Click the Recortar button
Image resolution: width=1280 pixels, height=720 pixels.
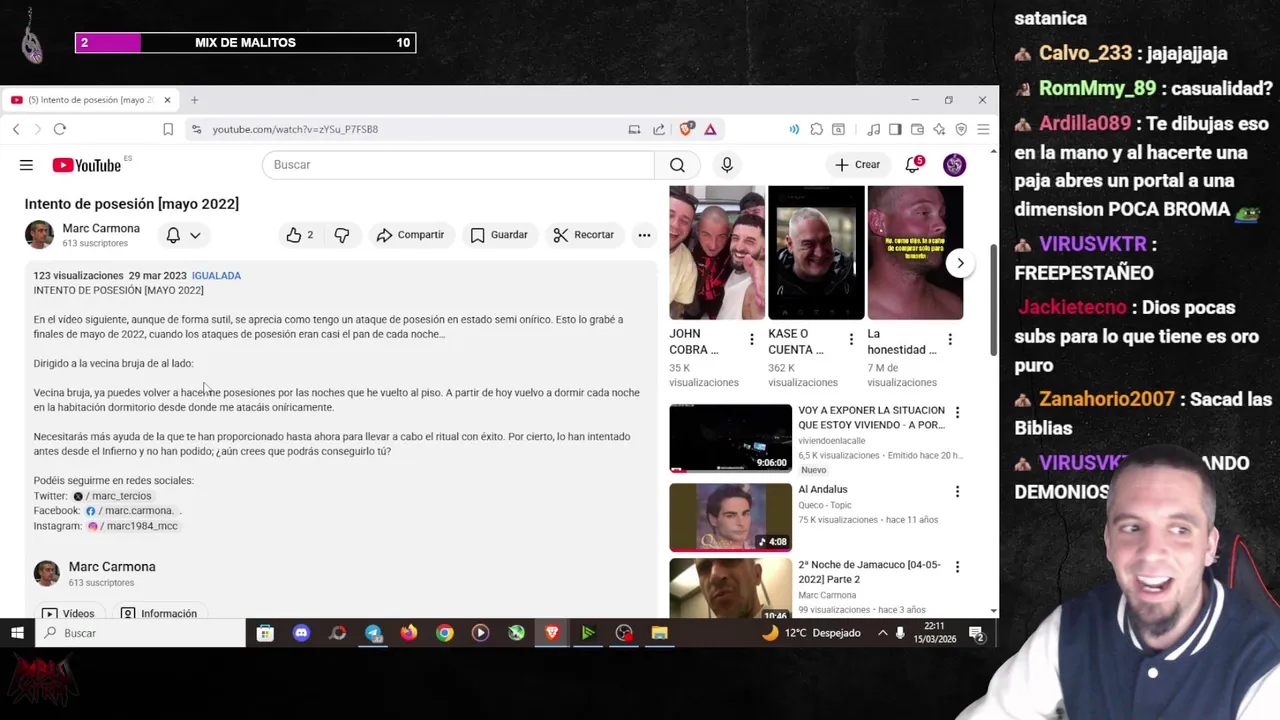[x=584, y=235]
